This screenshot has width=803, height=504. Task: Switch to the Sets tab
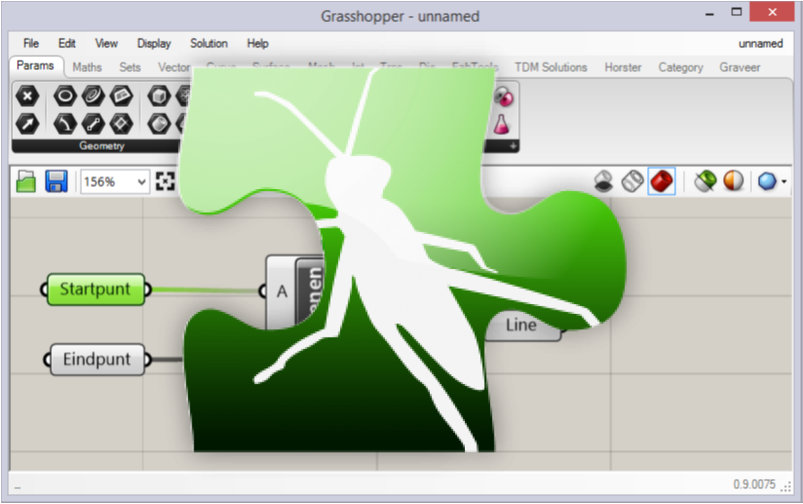(130, 67)
